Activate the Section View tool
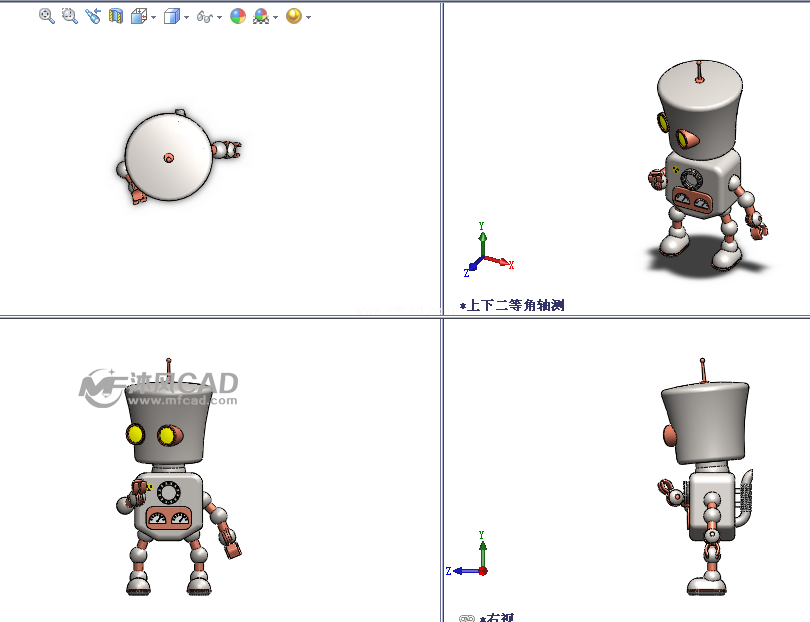 point(116,16)
